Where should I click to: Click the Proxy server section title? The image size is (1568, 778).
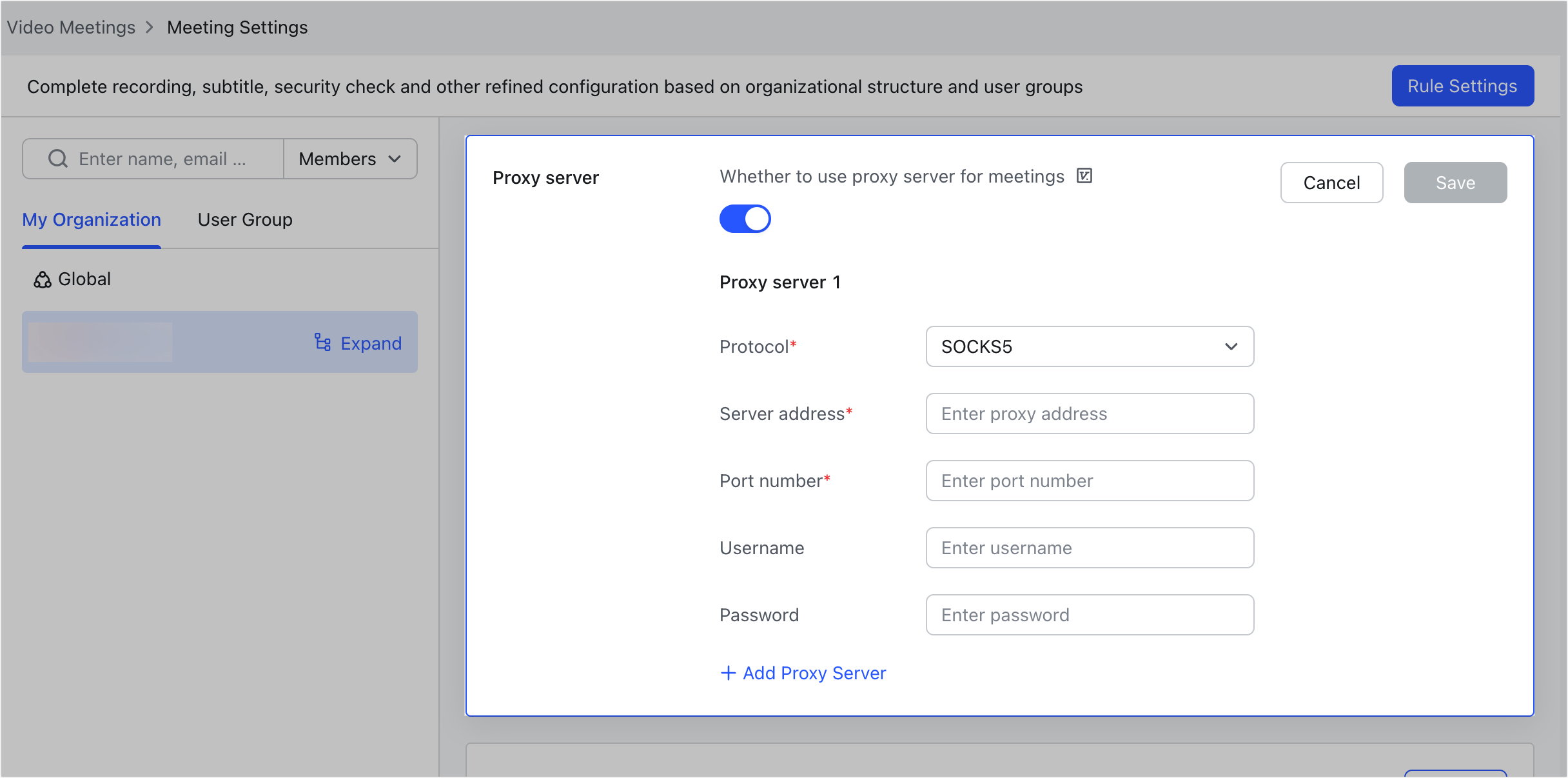pos(545,177)
